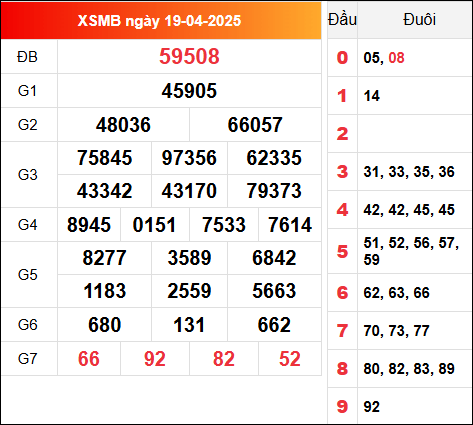Select the ĐB special prize number 59508

point(189,56)
